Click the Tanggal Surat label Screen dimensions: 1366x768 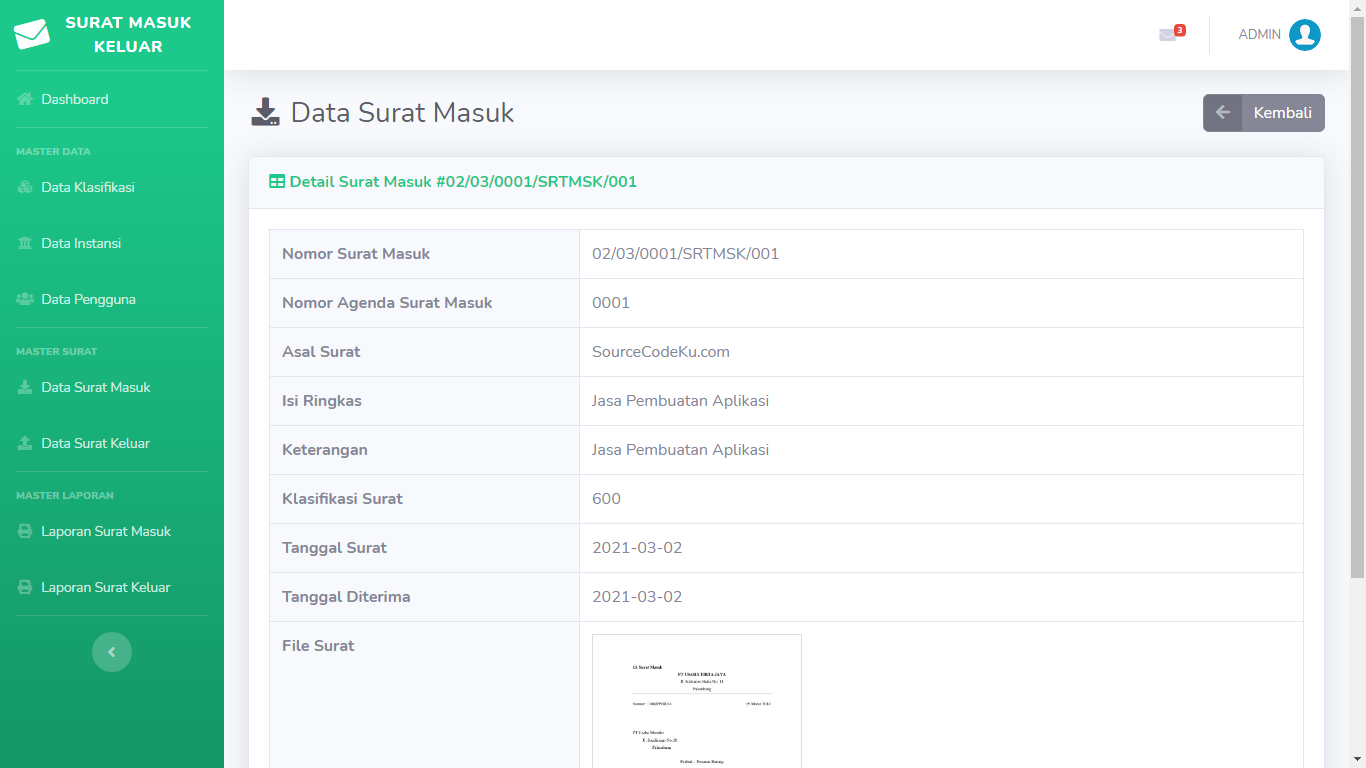(x=334, y=548)
